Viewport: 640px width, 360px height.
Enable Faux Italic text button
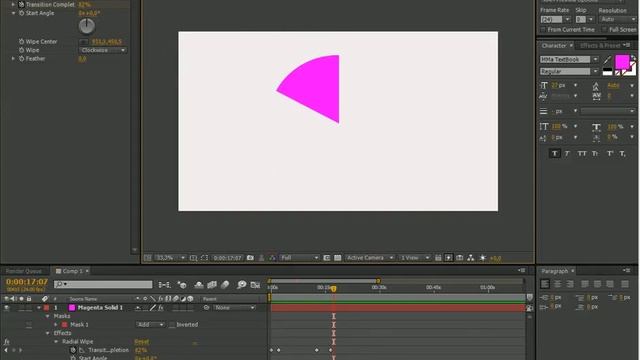(567, 154)
